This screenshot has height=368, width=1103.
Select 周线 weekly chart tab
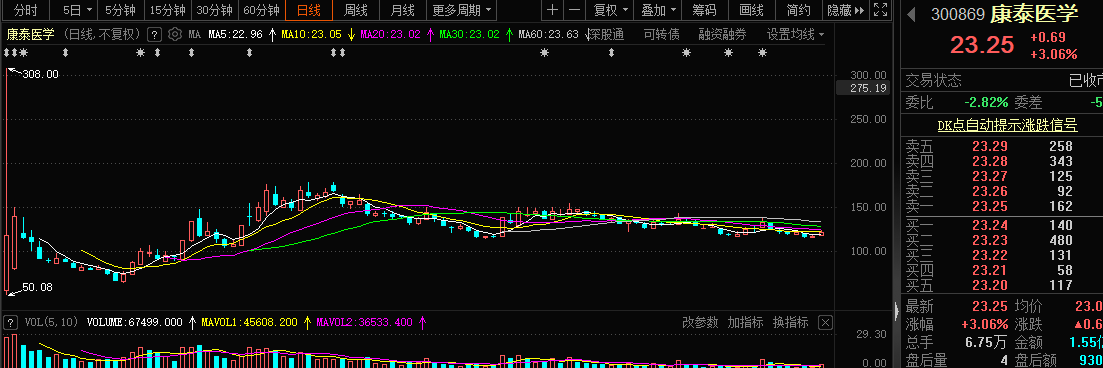355,10
